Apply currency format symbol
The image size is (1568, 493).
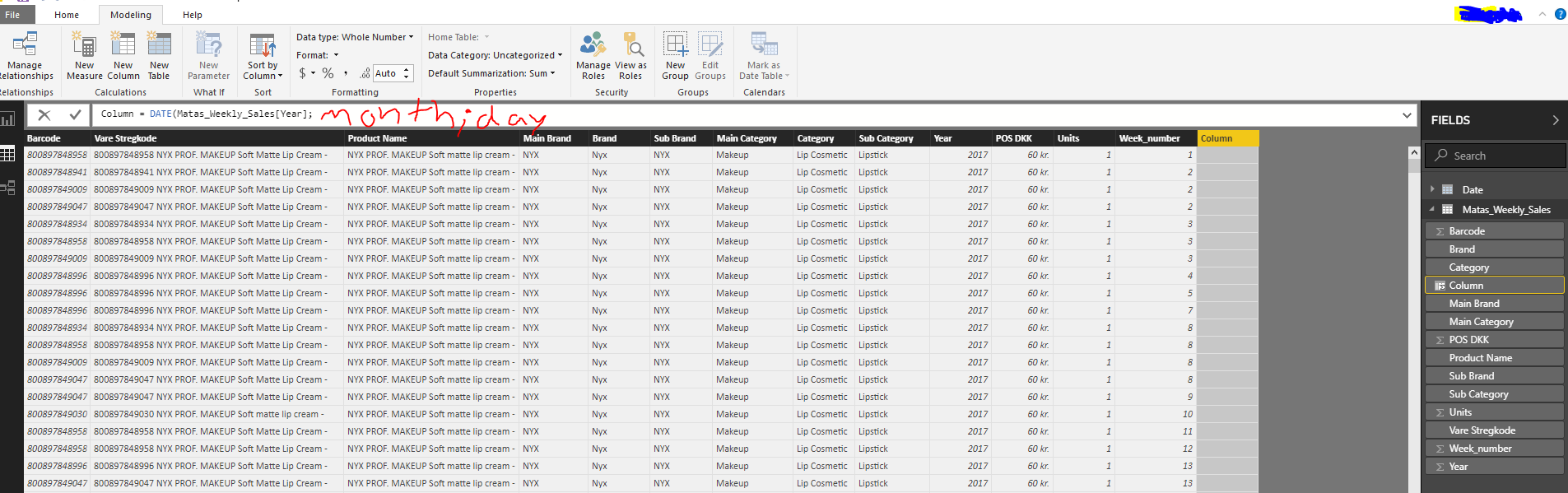point(302,73)
